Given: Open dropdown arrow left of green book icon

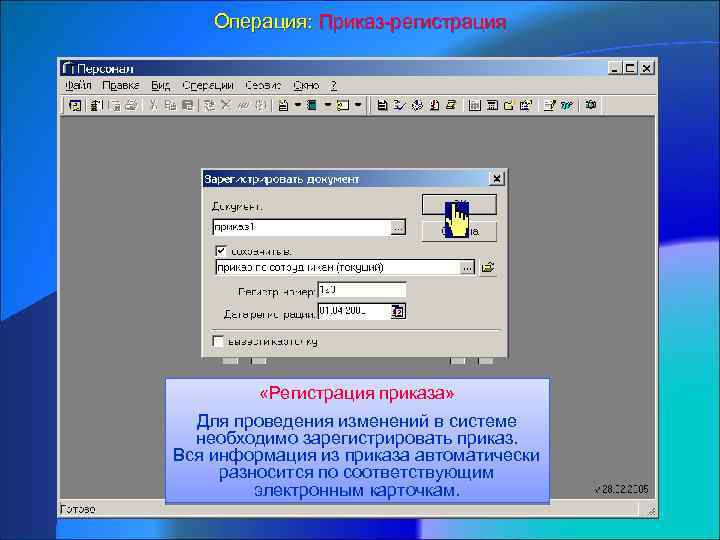Looking at the screenshot, I should pyautogui.click(x=298, y=105).
